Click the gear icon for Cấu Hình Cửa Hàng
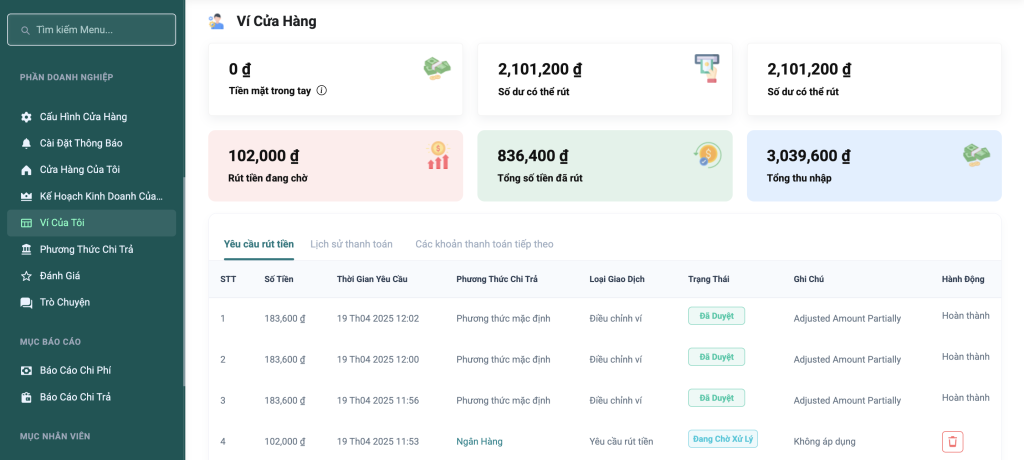Viewport: 1024px width, 460px height. coord(27,117)
